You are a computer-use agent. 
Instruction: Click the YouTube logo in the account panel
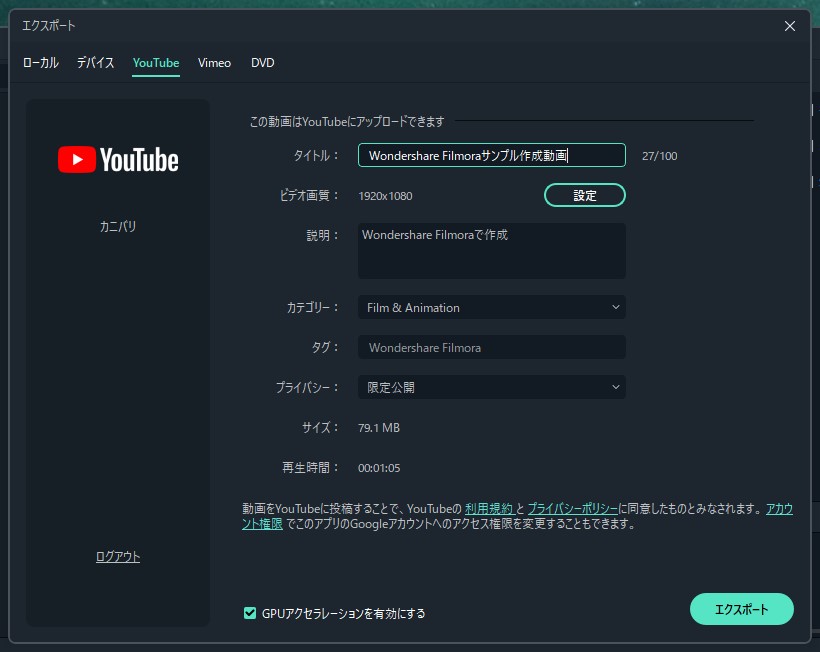point(118,159)
